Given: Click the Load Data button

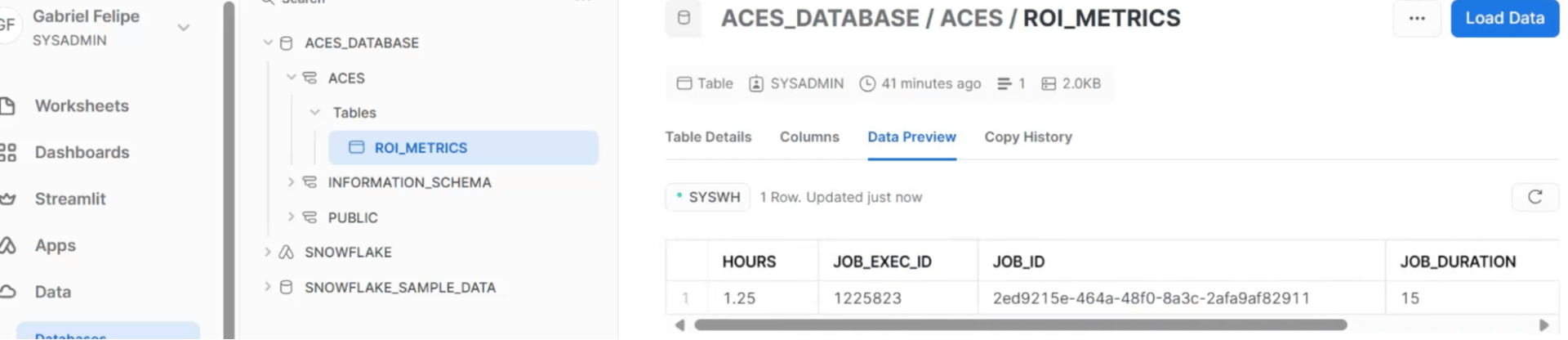Looking at the screenshot, I should tap(1504, 18).
